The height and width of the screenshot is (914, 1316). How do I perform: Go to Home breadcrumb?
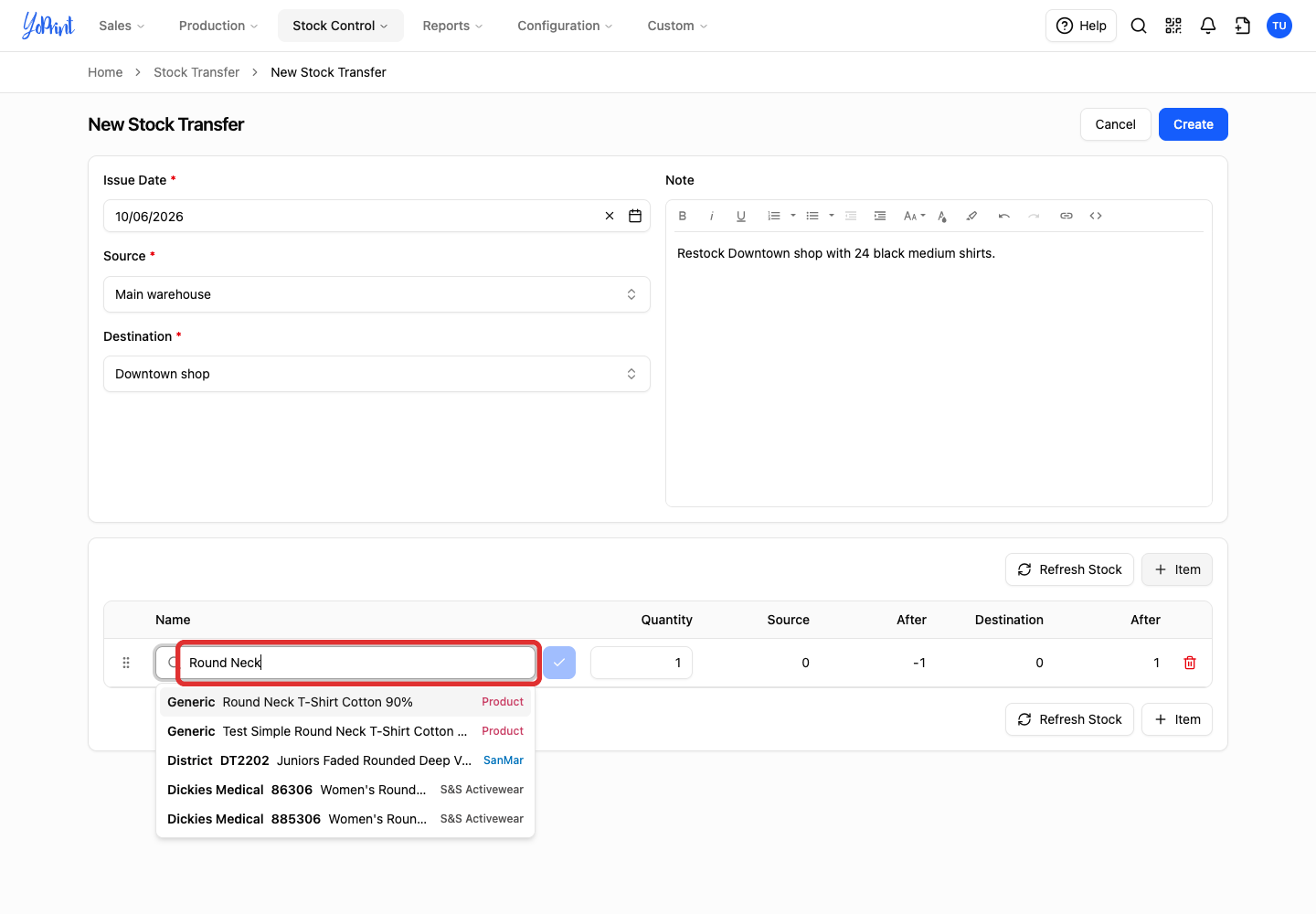point(105,72)
